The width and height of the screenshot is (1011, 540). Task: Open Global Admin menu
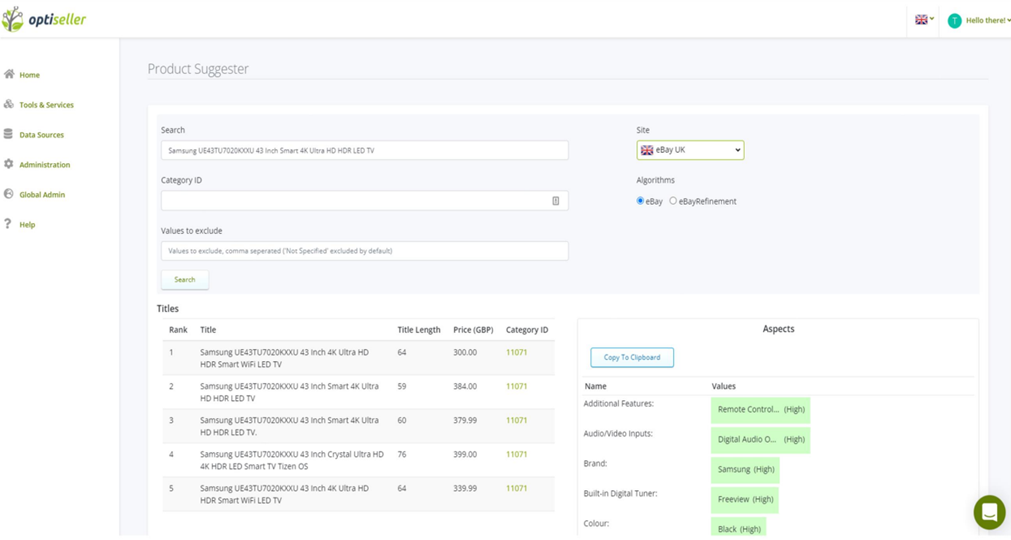pyautogui.click(x=42, y=195)
